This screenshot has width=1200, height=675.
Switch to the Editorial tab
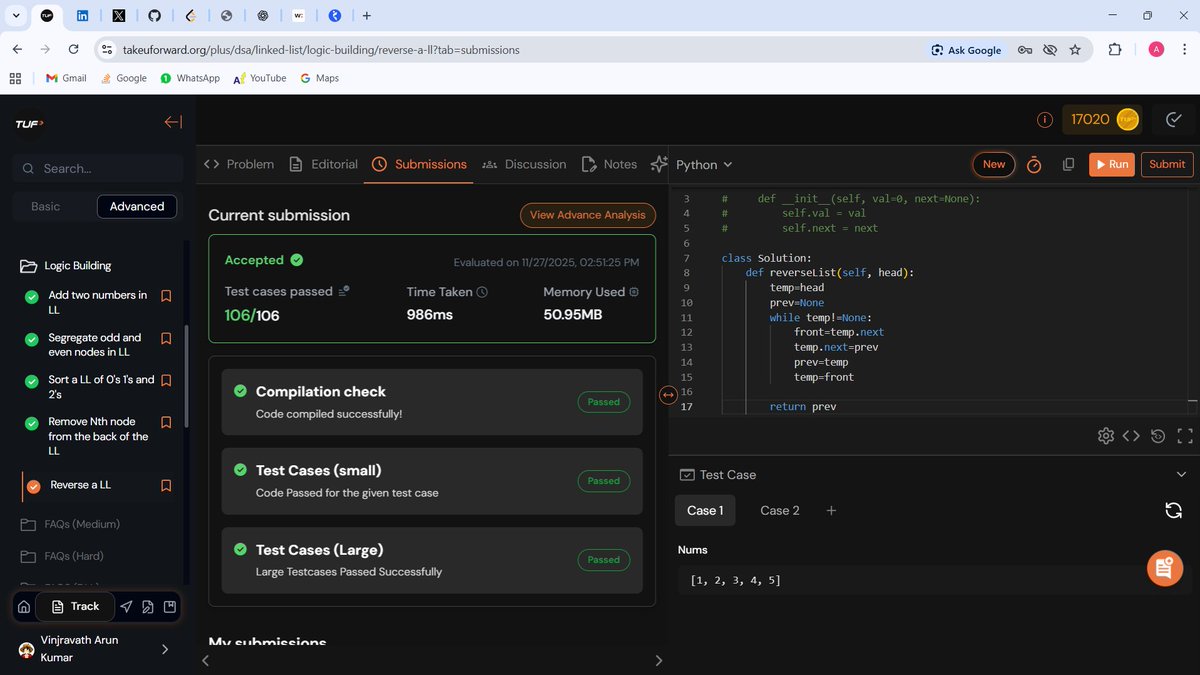(332, 164)
